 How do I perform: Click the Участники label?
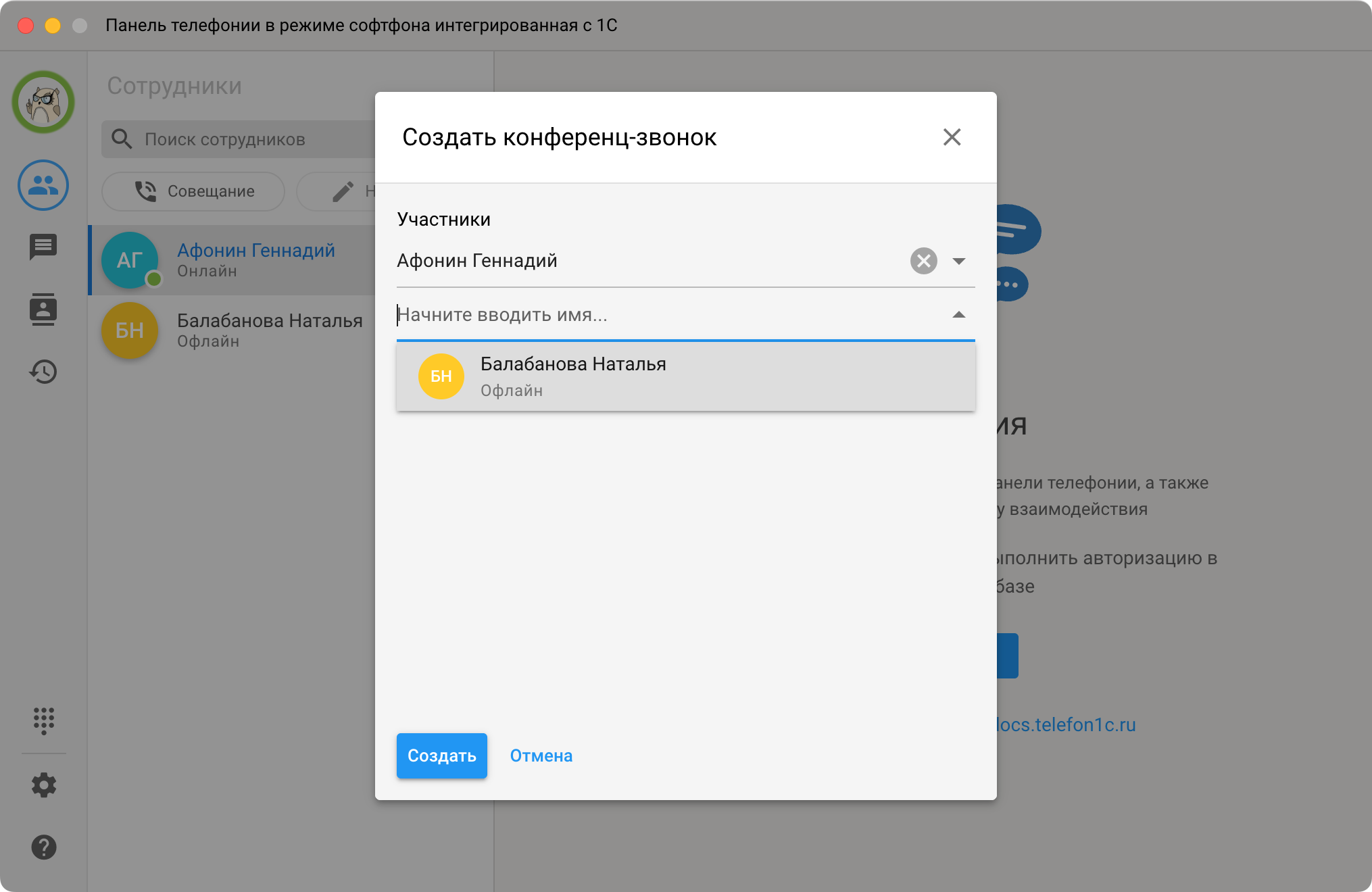pyautogui.click(x=443, y=220)
